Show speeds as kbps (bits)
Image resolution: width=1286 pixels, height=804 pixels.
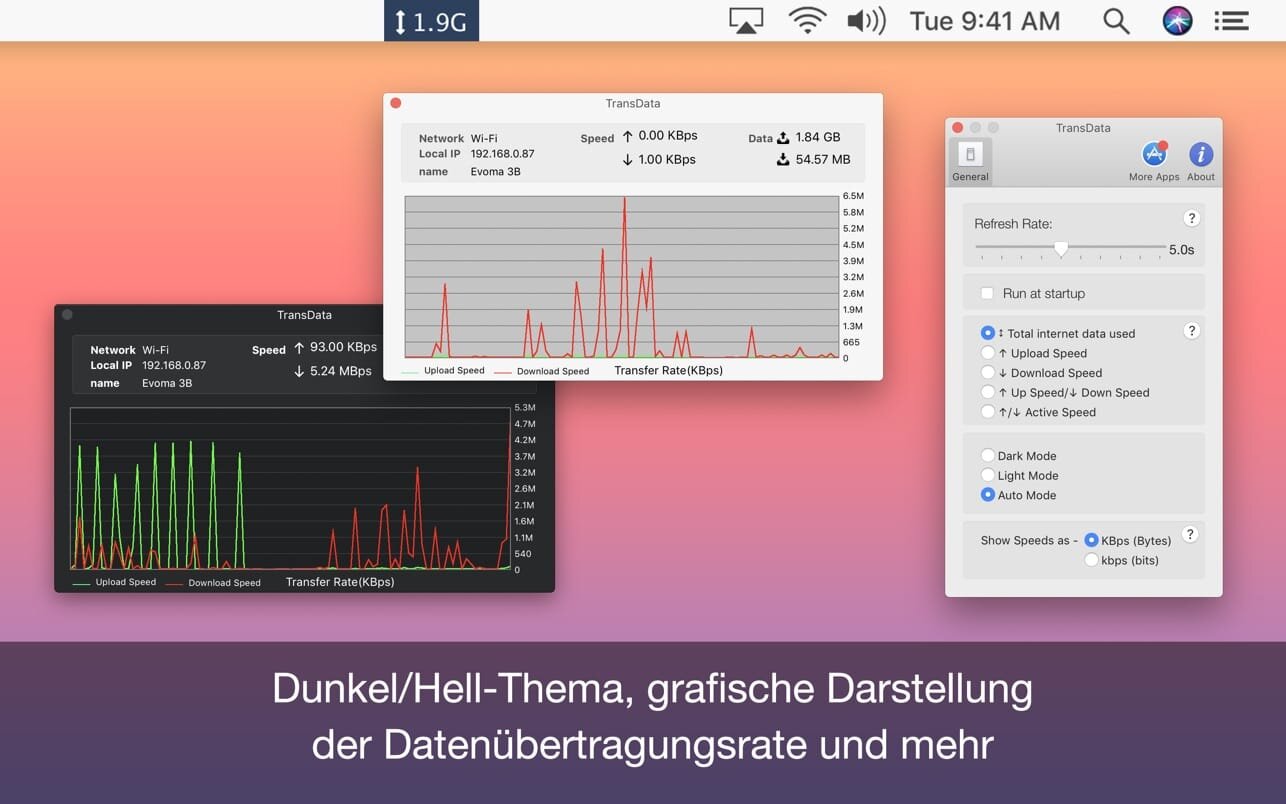[x=1091, y=561]
